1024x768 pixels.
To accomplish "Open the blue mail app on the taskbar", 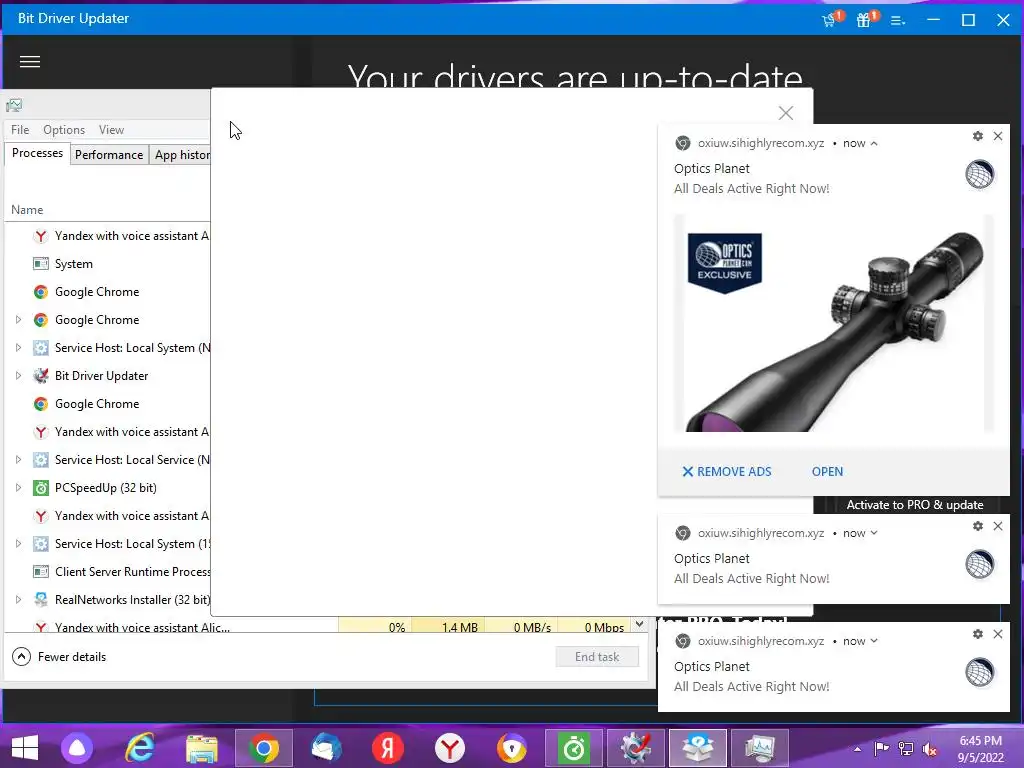I will pos(326,748).
